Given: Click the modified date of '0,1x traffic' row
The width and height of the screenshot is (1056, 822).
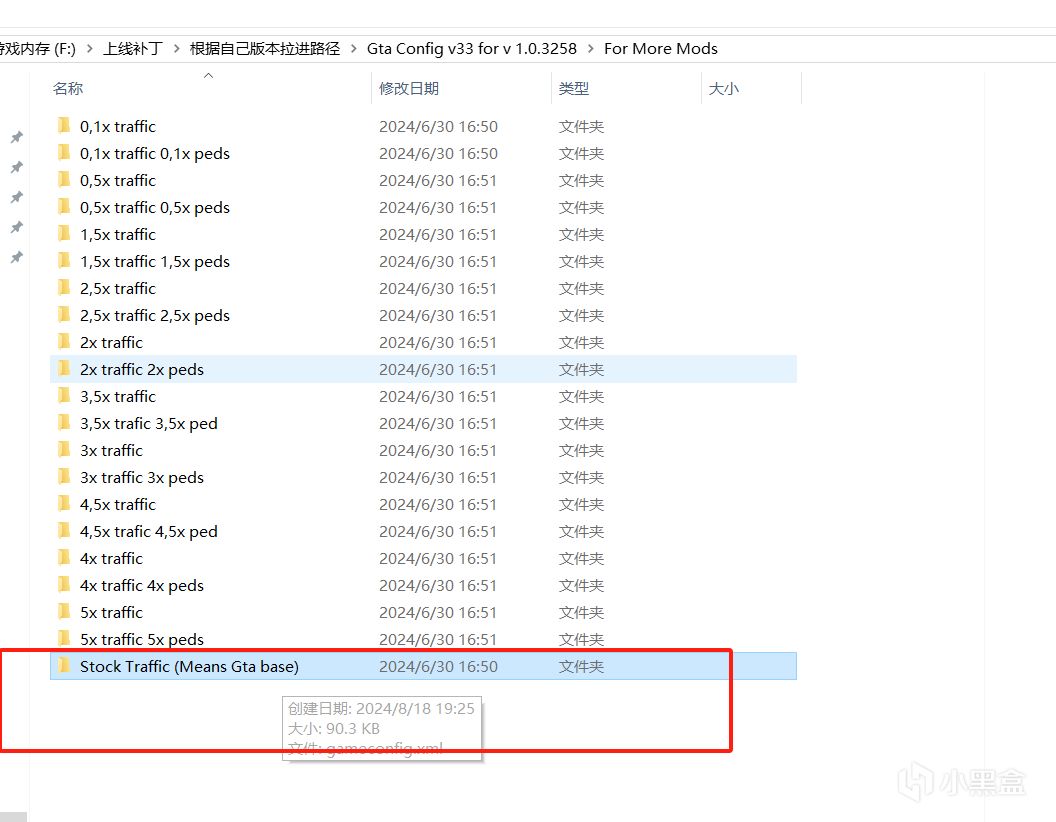Looking at the screenshot, I should click(x=438, y=126).
